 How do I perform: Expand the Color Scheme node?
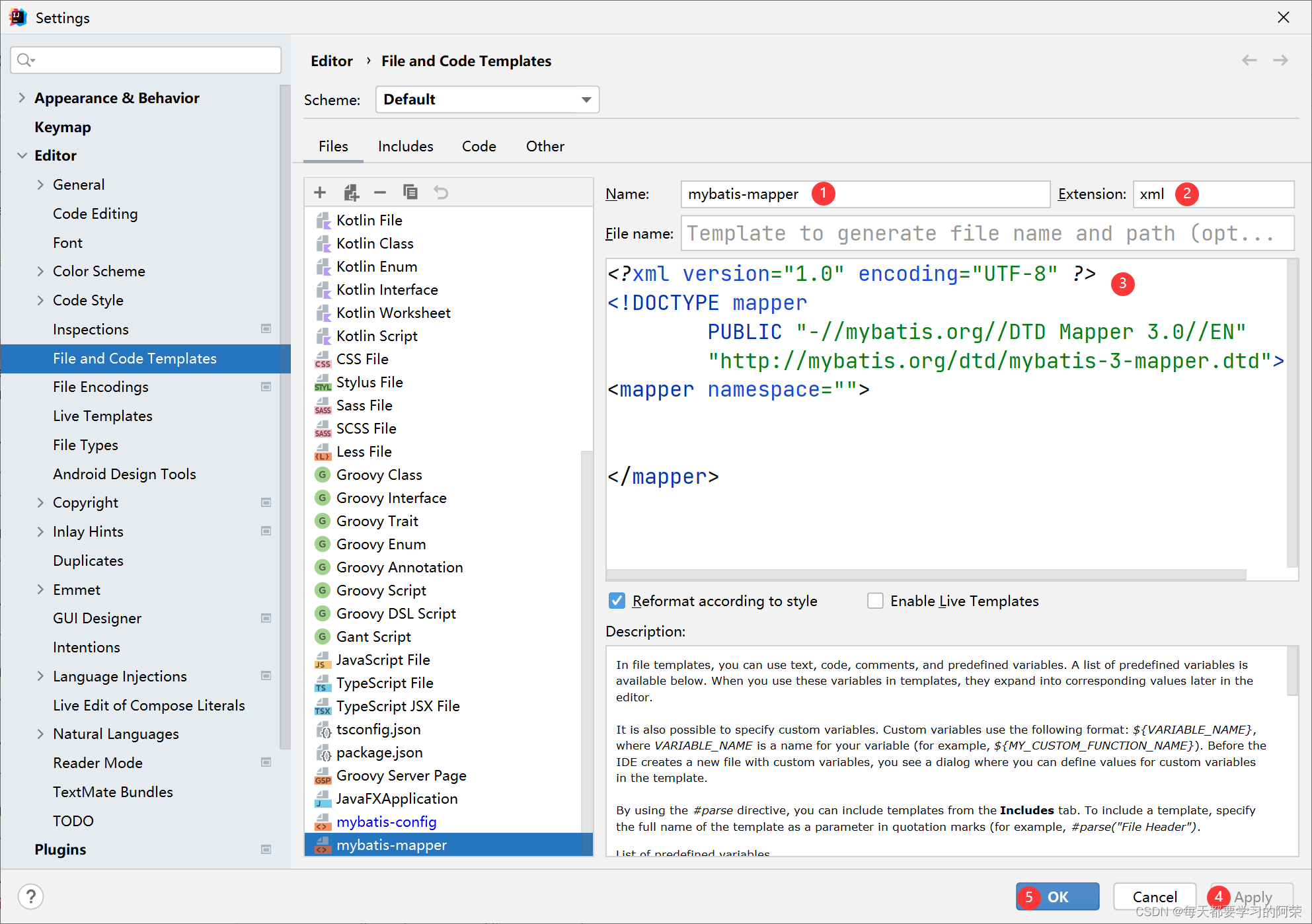tap(40, 271)
